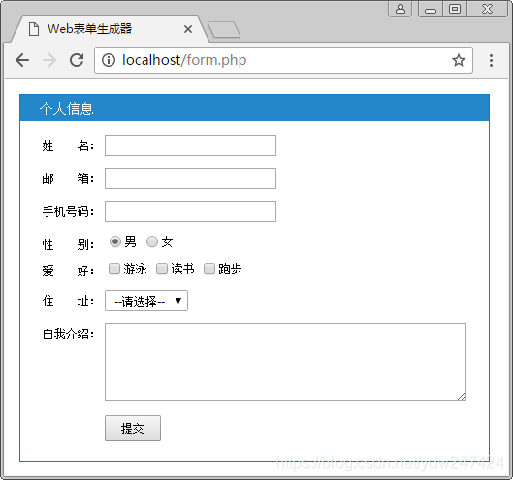Image resolution: width=513 pixels, height=481 pixels.
Task: Open the 住址 --请选择-- dropdown
Action: point(146,301)
